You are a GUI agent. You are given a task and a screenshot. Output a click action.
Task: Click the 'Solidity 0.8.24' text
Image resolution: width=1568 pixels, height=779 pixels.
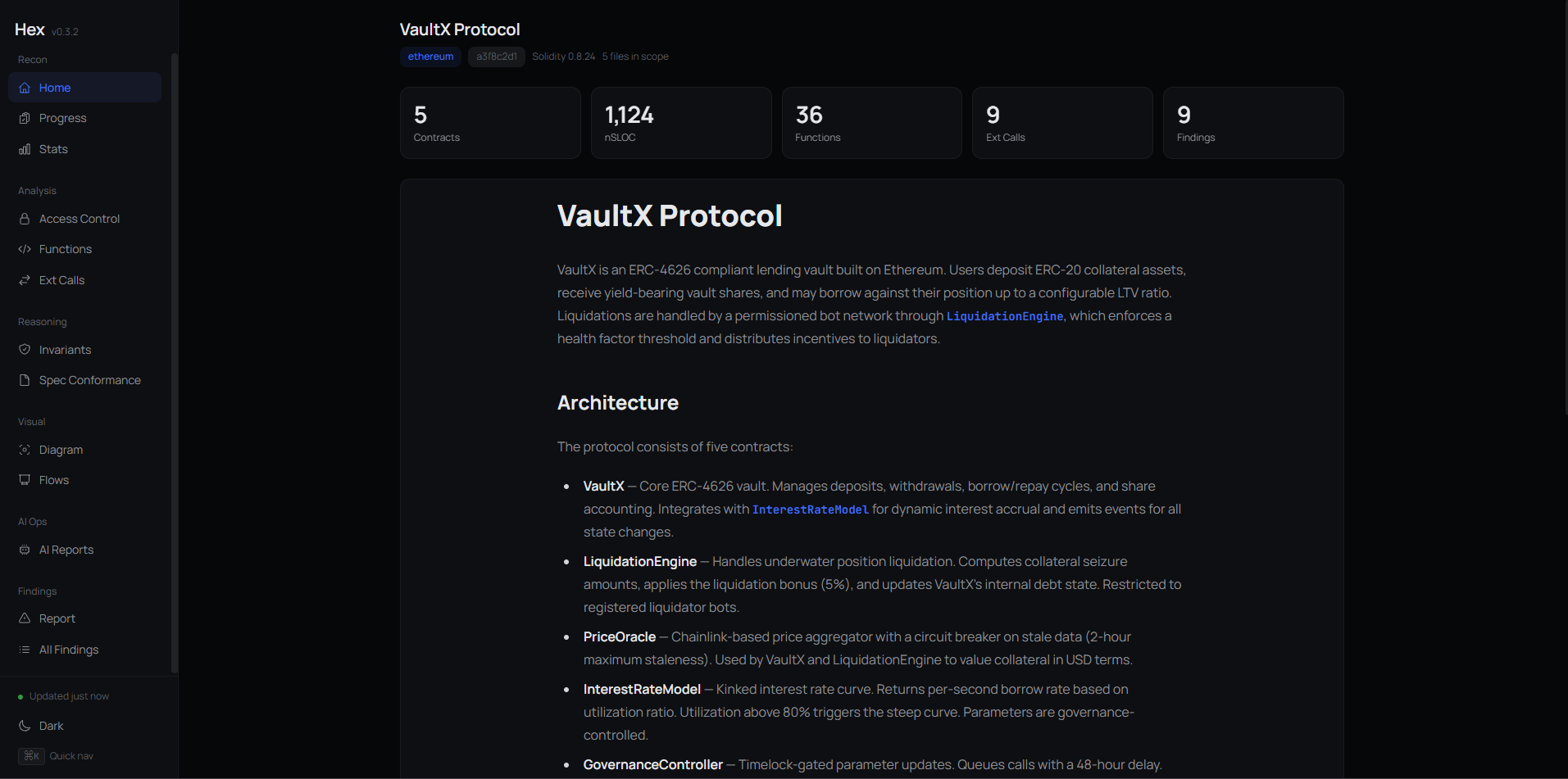(x=564, y=57)
